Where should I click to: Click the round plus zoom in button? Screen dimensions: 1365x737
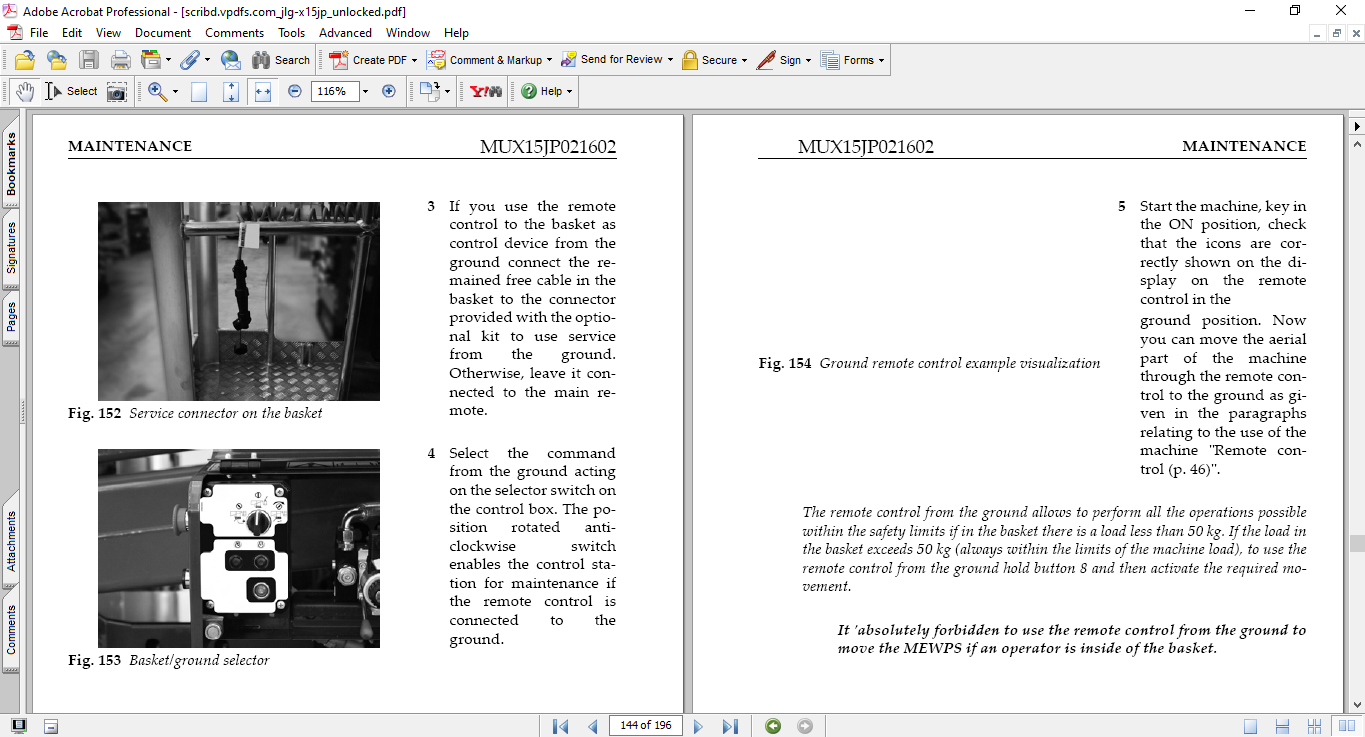(389, 91)
